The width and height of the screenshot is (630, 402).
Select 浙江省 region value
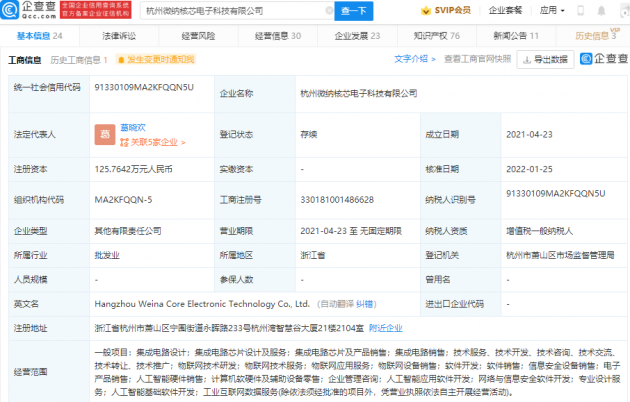pos(313,255)
